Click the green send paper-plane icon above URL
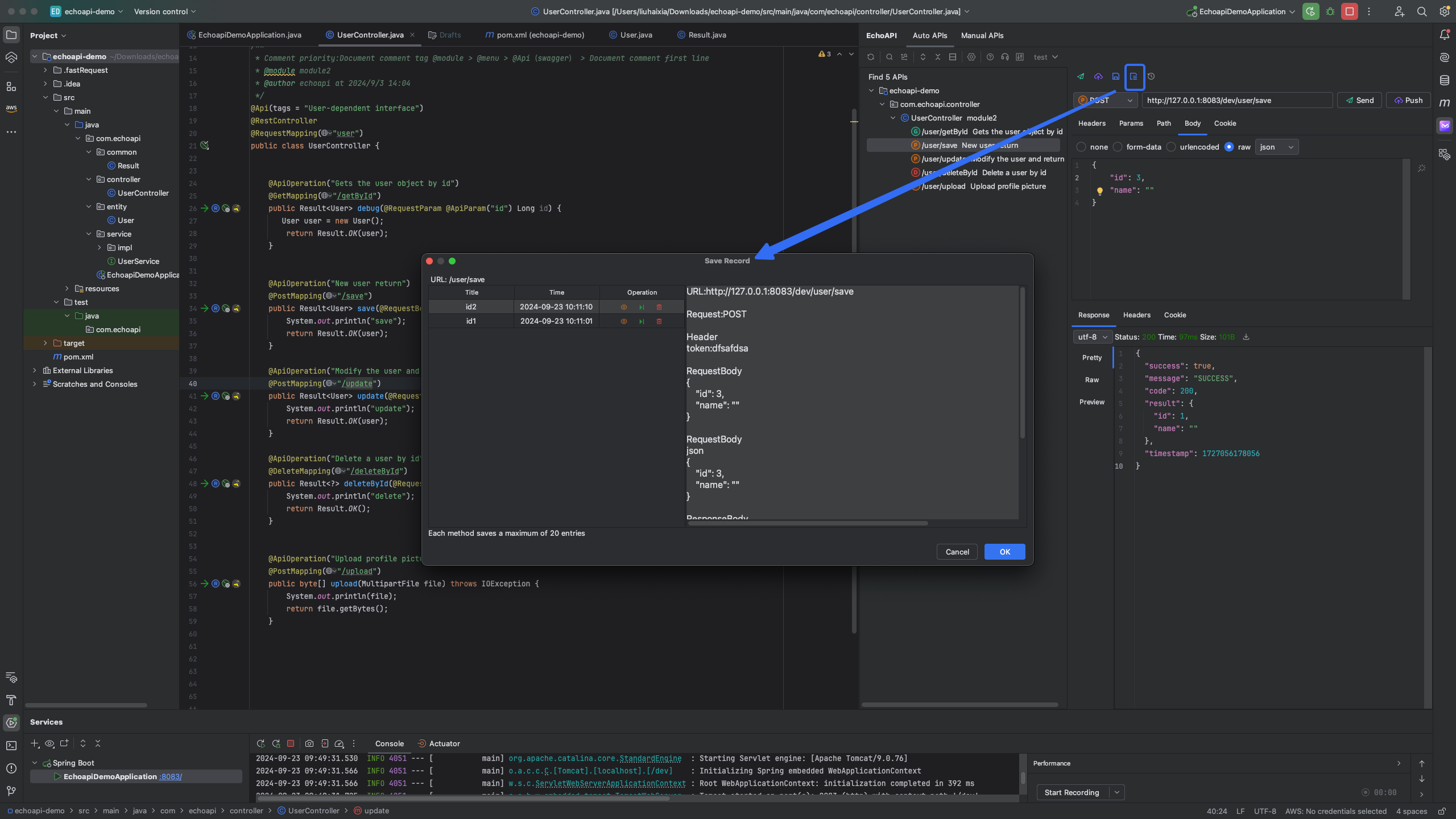Viewport: 1456px width, 819px height. click(x=1081, y=76)
